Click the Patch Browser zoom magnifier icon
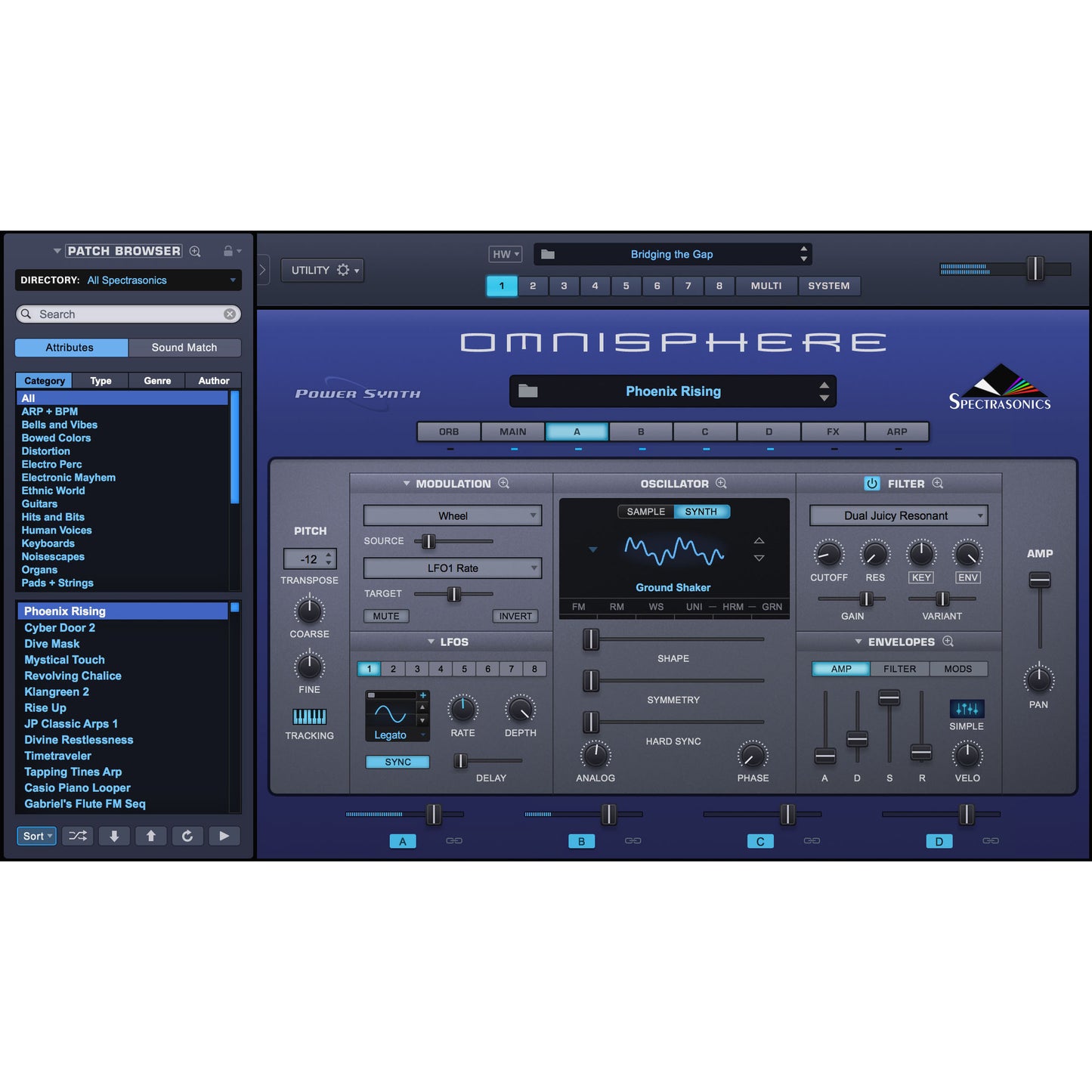 (195, 250)
